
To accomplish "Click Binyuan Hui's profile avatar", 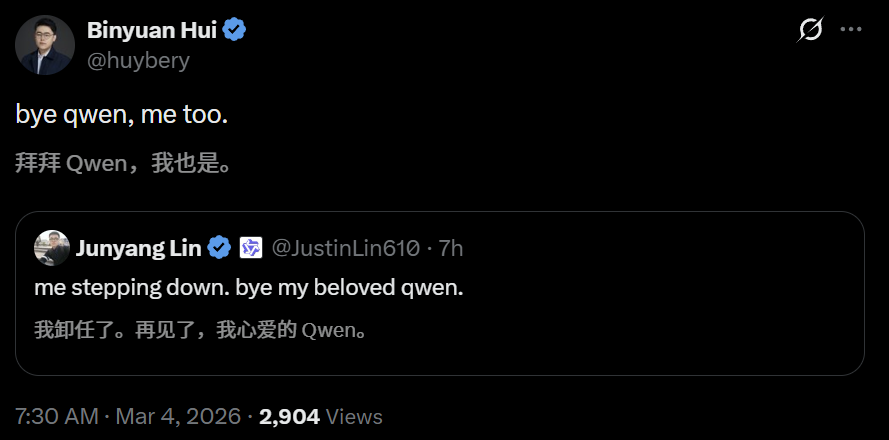I will pyautogui.click(x=45, y=45).
